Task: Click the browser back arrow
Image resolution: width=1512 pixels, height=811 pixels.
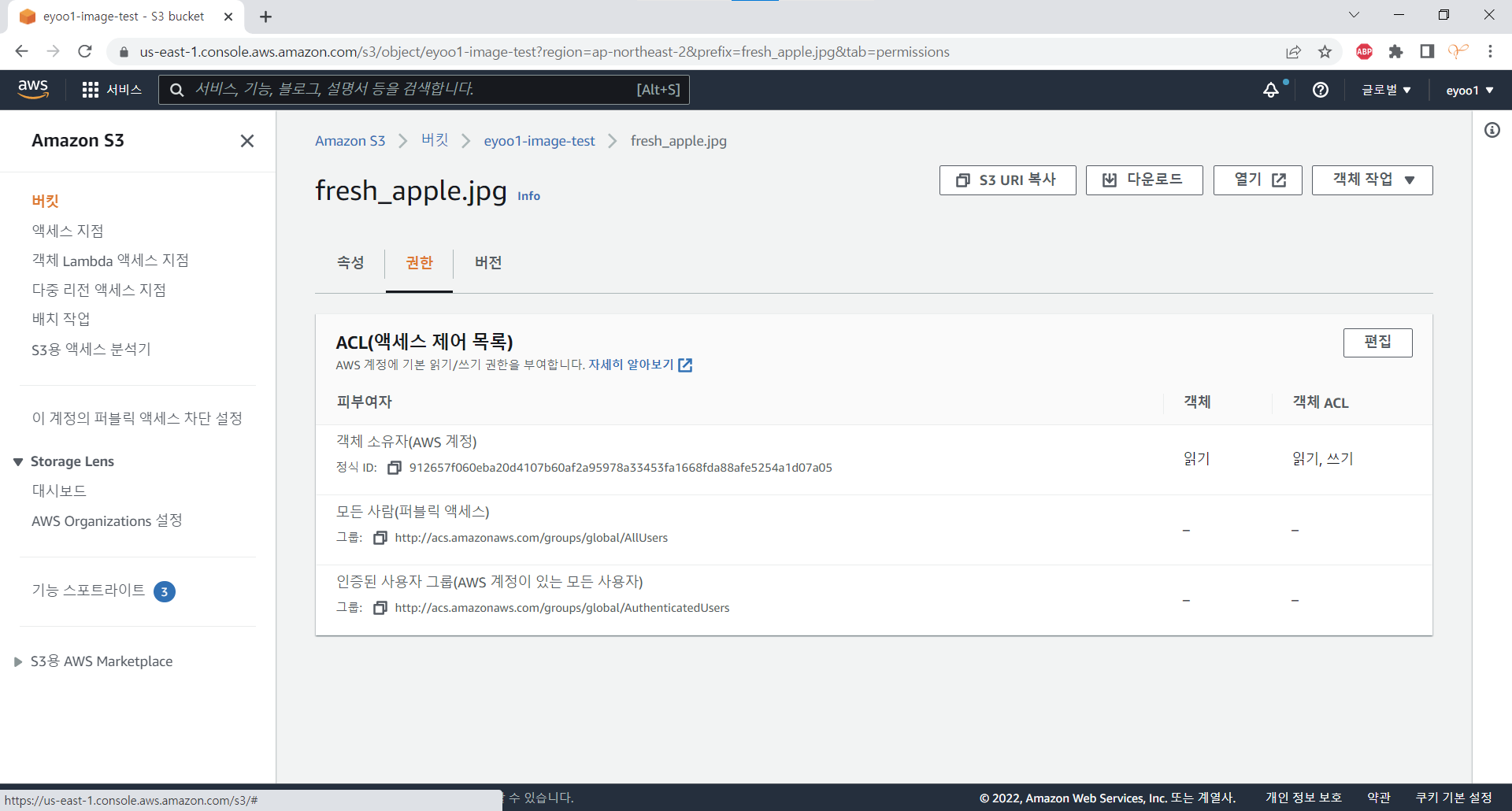Action: coord(21,51)
